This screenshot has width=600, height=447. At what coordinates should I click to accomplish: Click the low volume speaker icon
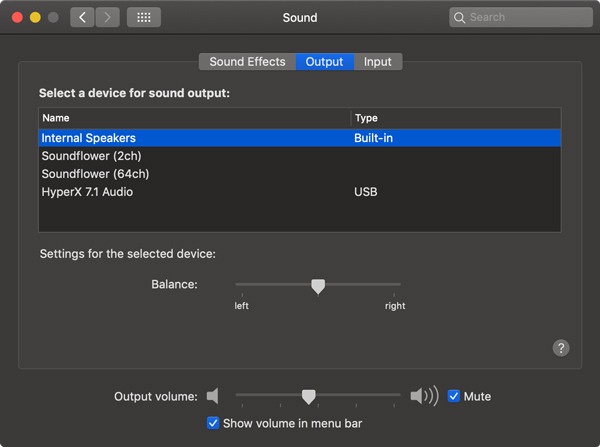point(212,396)
